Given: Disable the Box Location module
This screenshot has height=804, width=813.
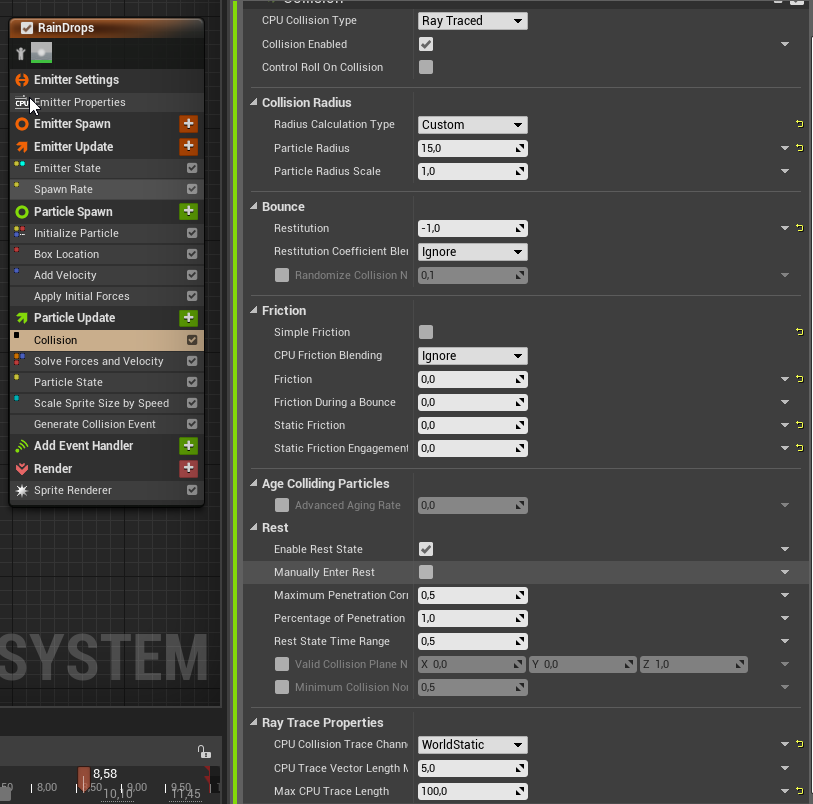Looking at the screenshot, I should pos(192,254).
